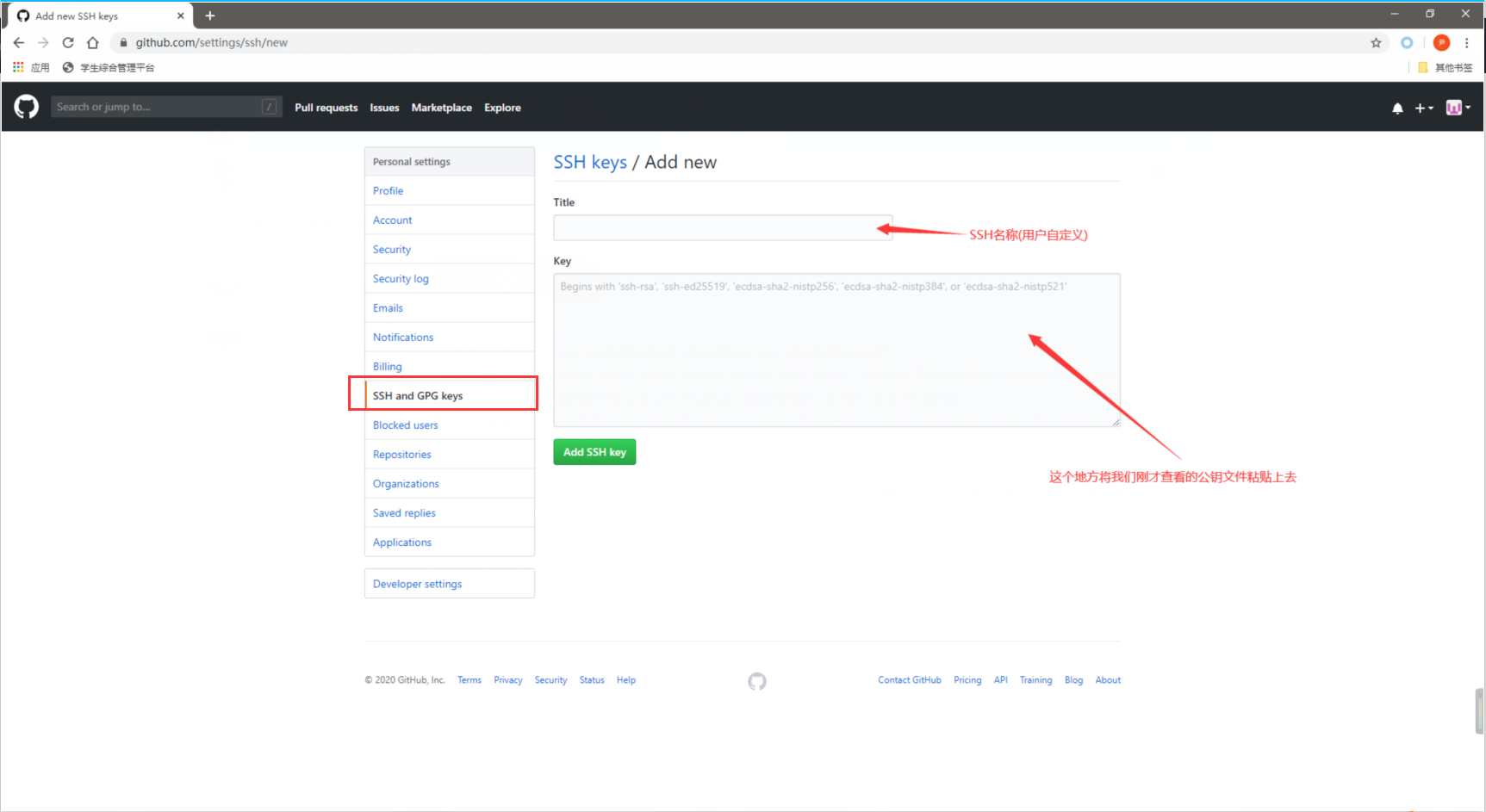Open a new browser tab
Viewport: 1486px width, 812px height.
tap(210, 15)
